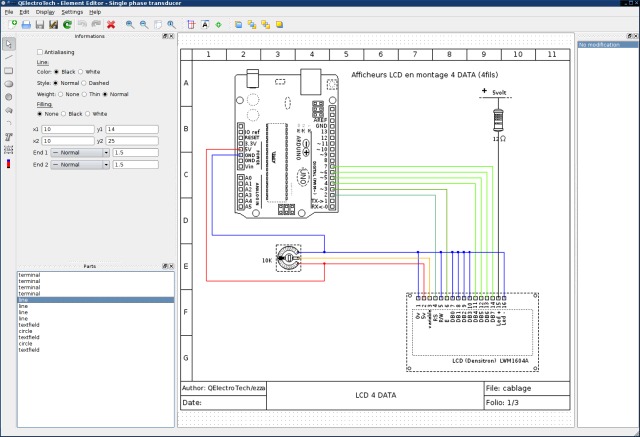The image size is (640, 437).
Task: Enable the Antialiasing checkbox
Action: pos(40,51)
